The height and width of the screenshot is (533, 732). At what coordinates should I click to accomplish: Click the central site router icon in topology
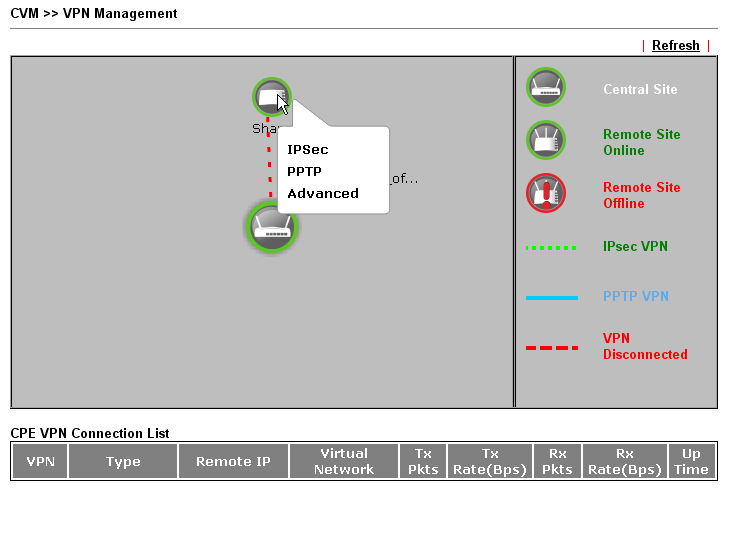click(x=272, y=227)
